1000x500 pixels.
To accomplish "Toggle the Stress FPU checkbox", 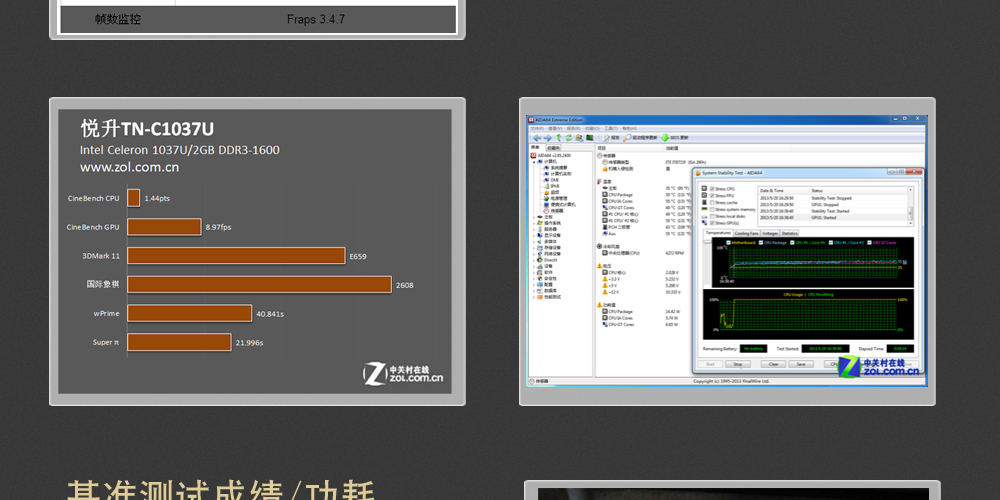I will pos(712,196).
